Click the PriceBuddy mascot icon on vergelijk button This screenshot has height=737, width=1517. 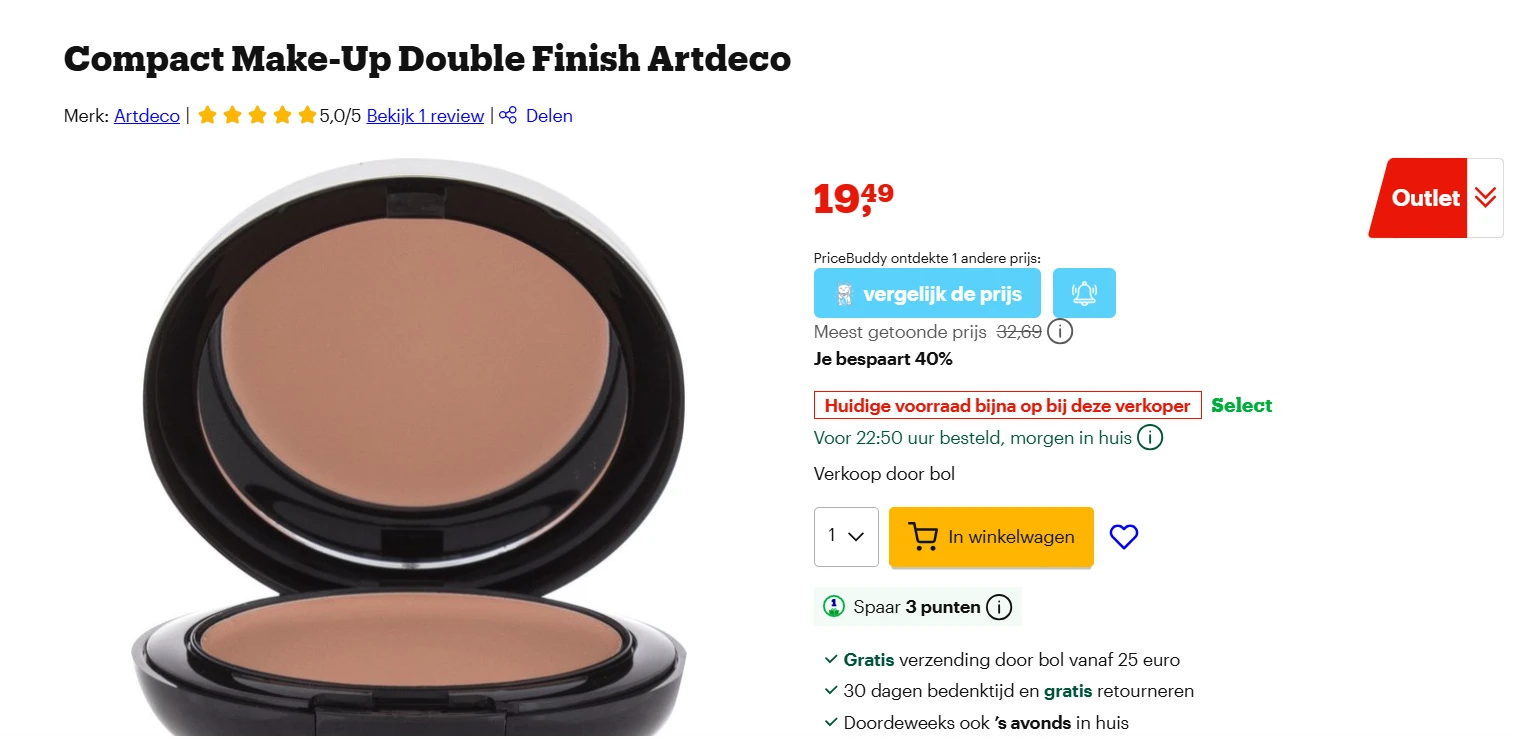pyautogui.click(x=844, y=294)
